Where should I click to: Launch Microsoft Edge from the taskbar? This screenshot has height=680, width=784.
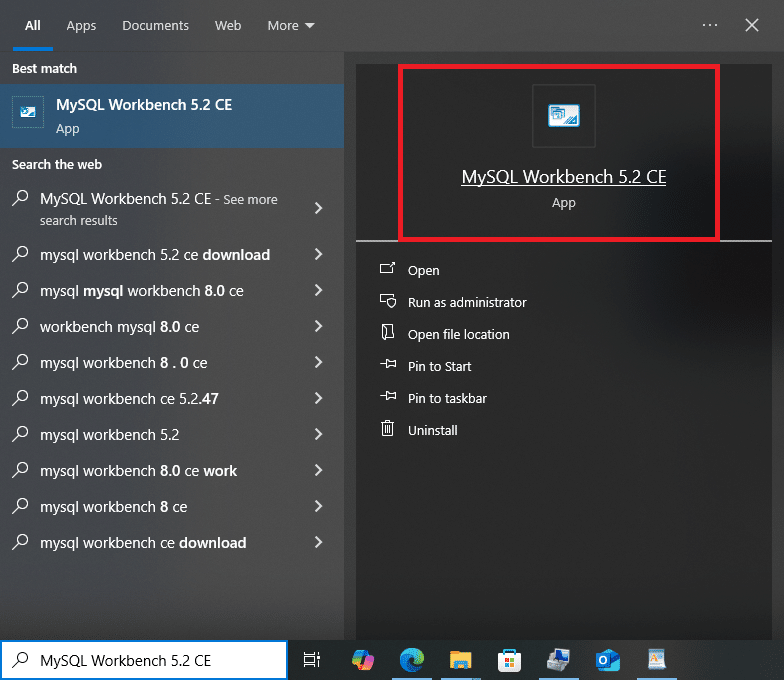pyautogui.click(x=412, y=660)
